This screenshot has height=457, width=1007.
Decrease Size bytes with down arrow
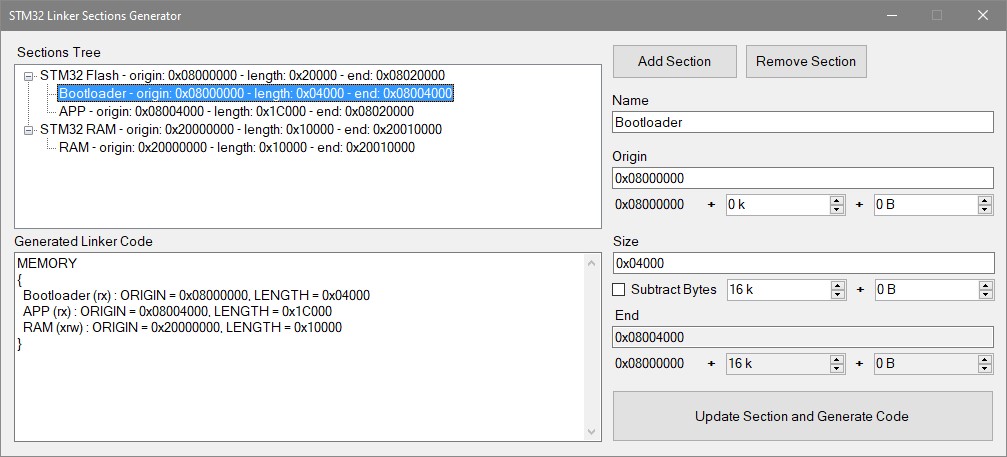click(x=985, y=294)
